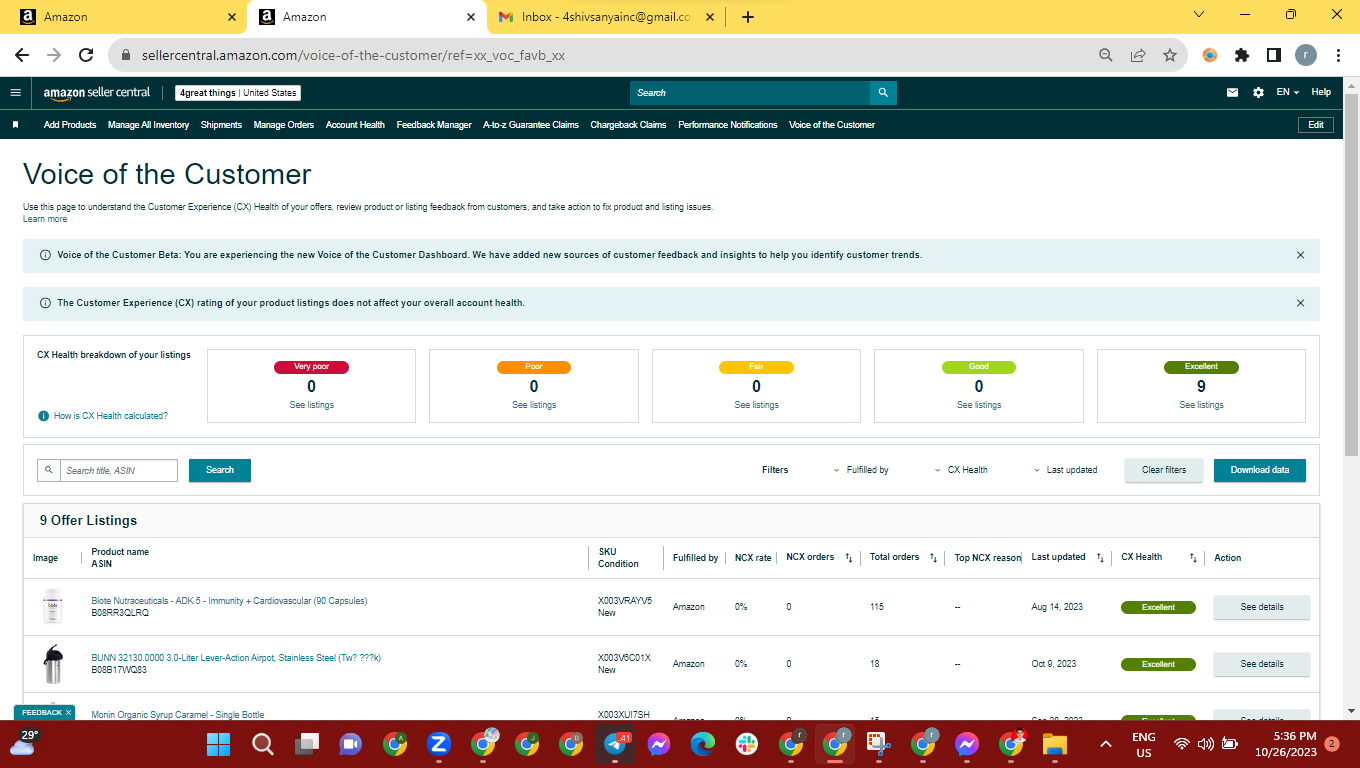Toggle the Chrome side panel icon
1360x768 pixels.
point(1274,55)
